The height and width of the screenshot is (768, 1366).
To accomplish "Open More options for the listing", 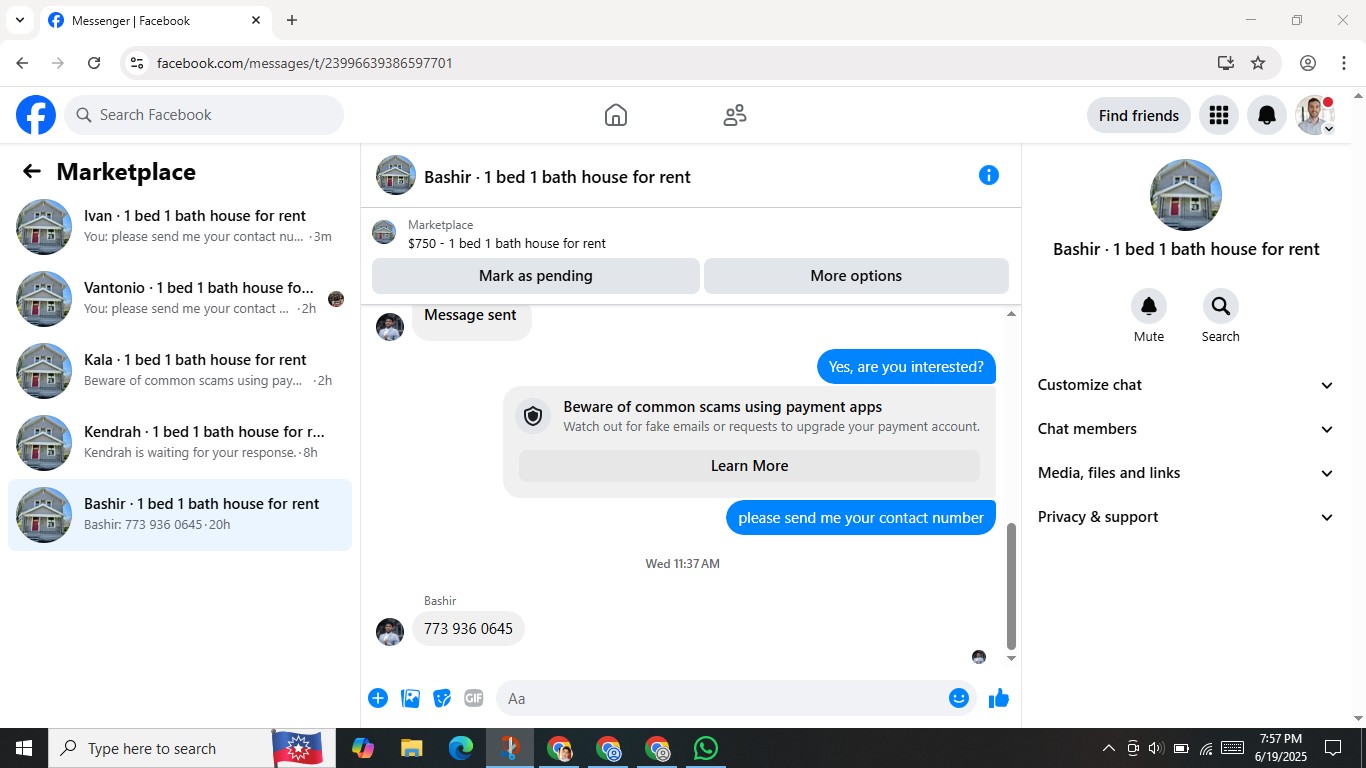I will coord(856,276).
